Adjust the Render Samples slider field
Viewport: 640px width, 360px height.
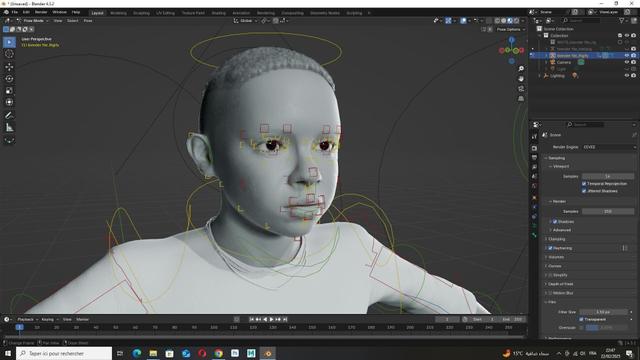[x=608, y=211]
